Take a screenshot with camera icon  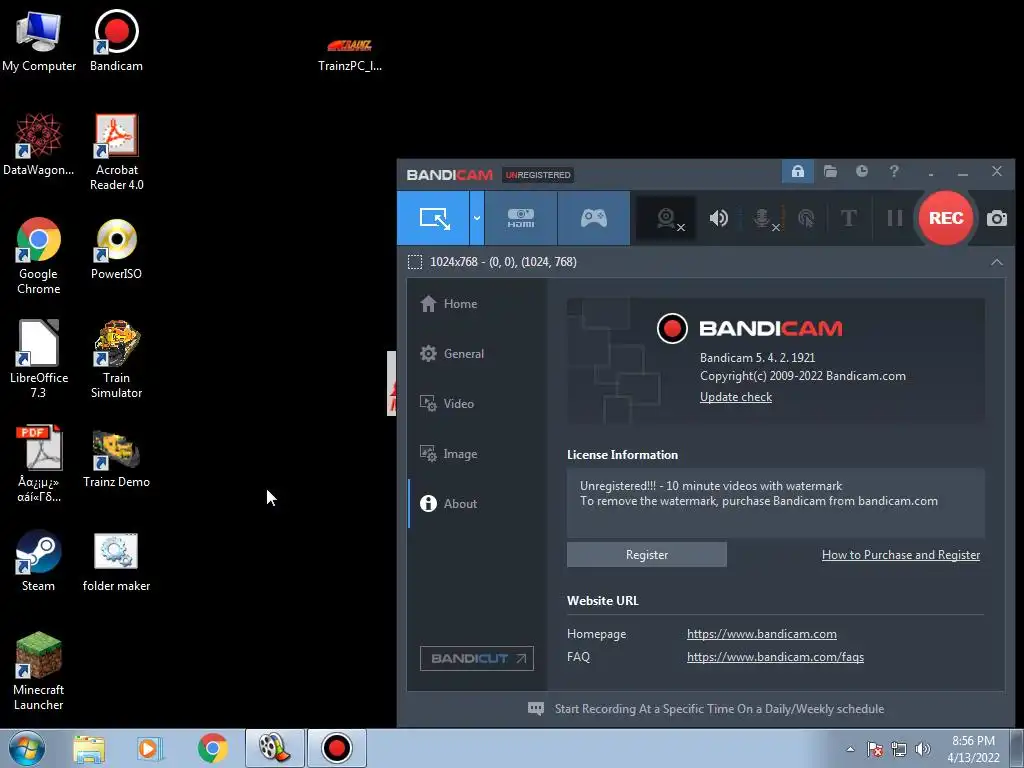point(997,218)
